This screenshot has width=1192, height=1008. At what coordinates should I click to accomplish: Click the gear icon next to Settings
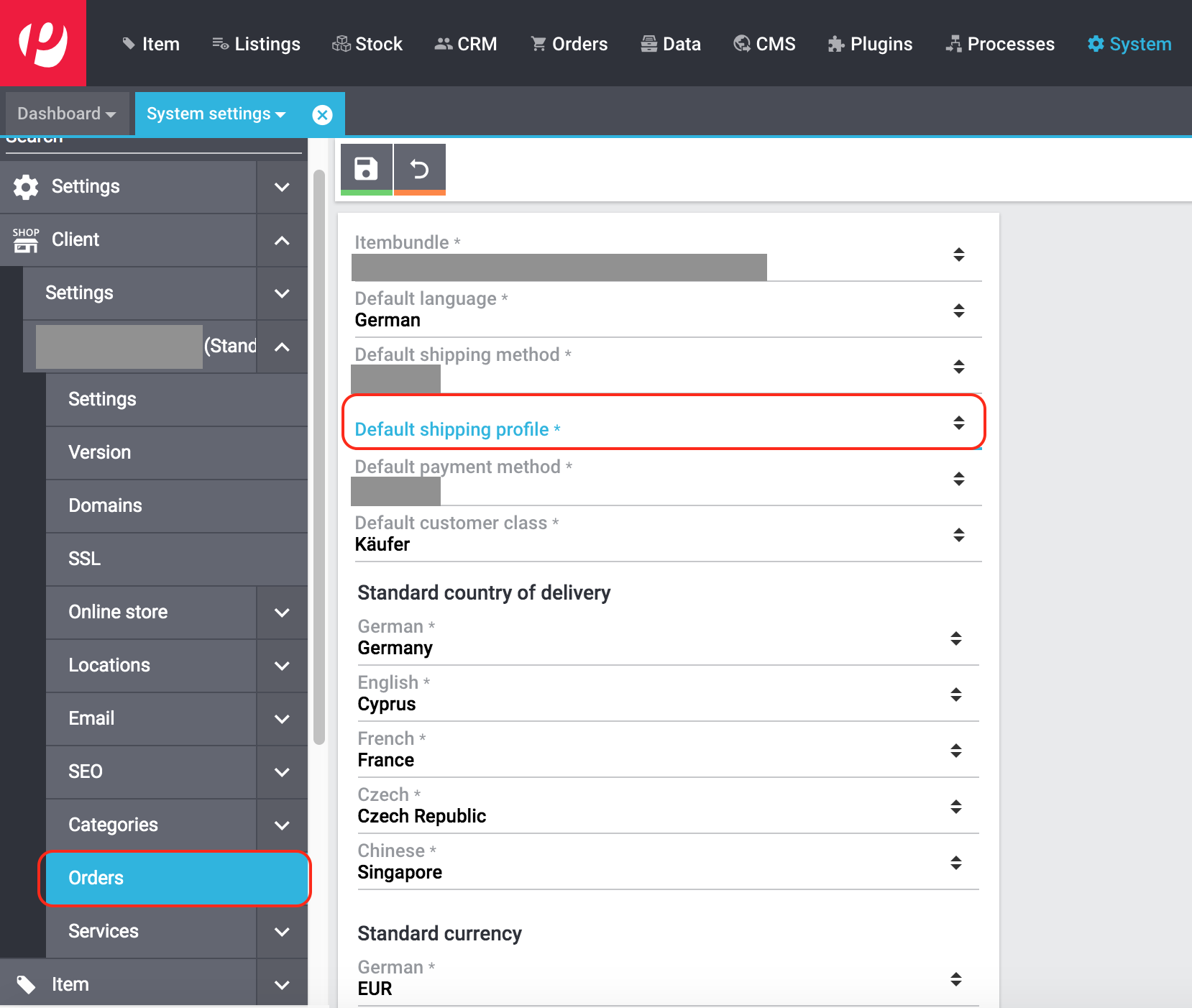point(26,187)
